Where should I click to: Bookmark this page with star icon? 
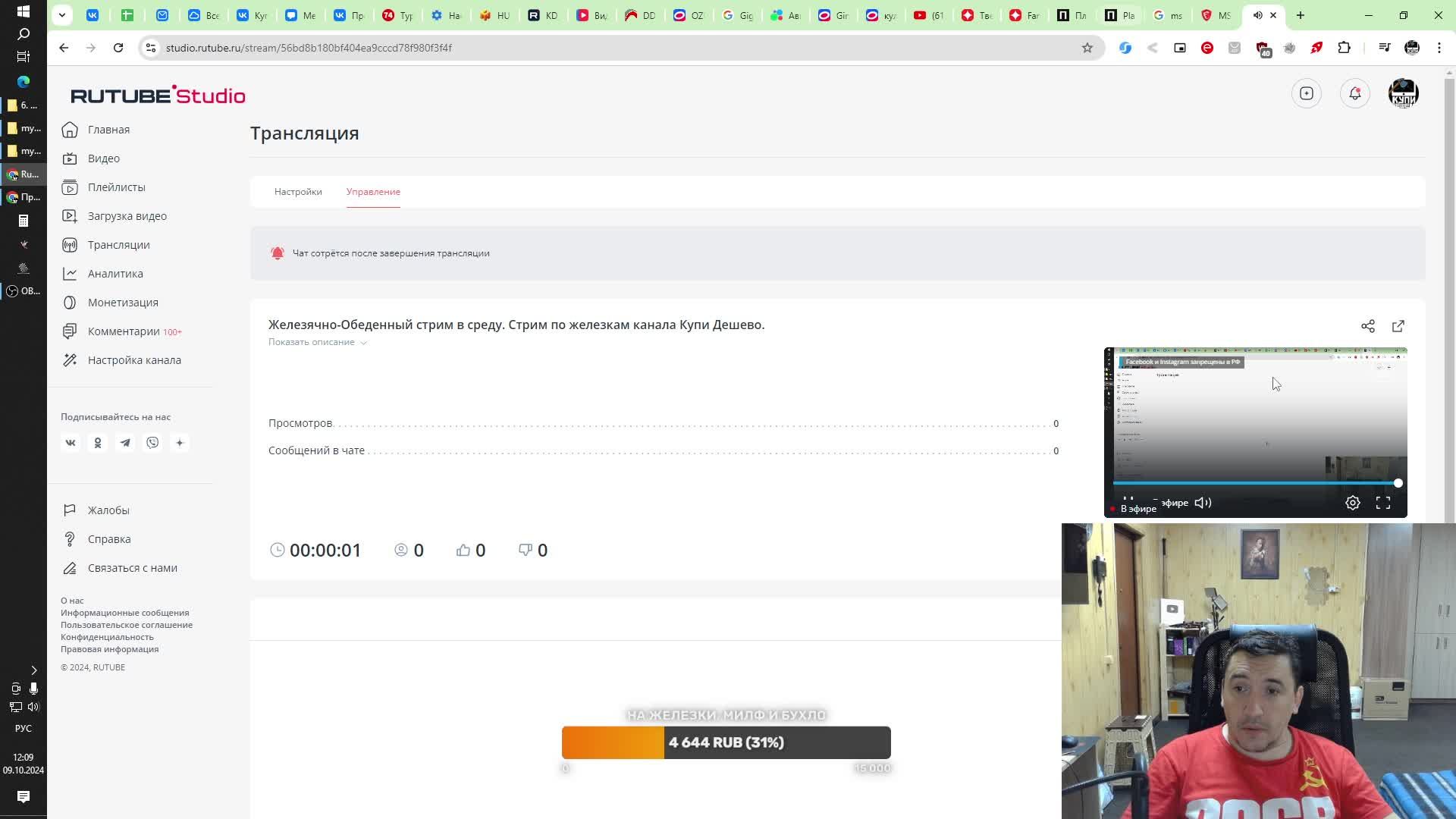click(x=1087, y=48)
